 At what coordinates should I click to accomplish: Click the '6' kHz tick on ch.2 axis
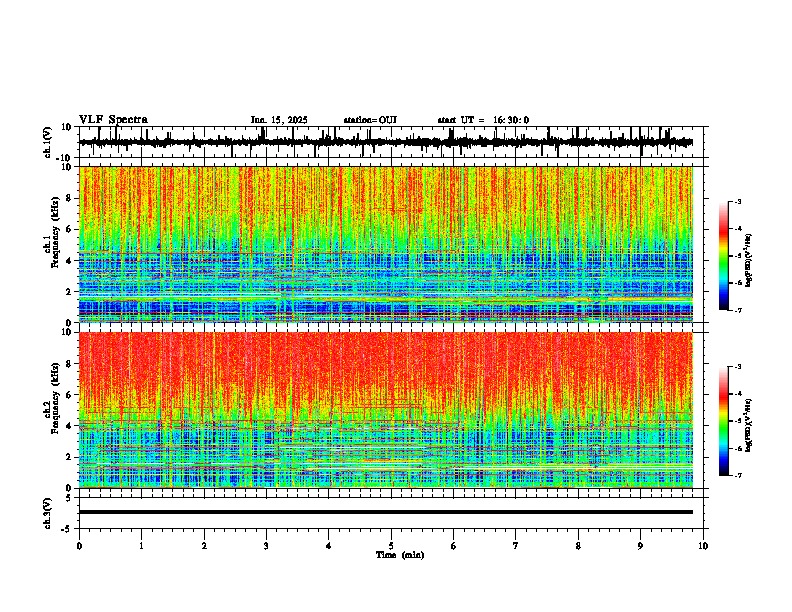70,394
